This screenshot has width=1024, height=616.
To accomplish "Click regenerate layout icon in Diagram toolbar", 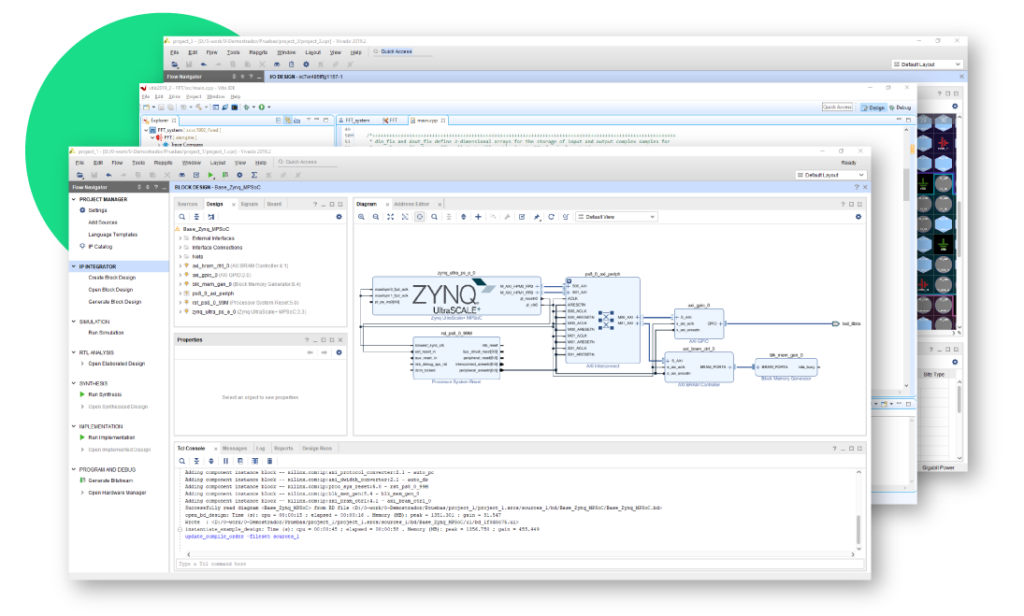I will point(551,217).
